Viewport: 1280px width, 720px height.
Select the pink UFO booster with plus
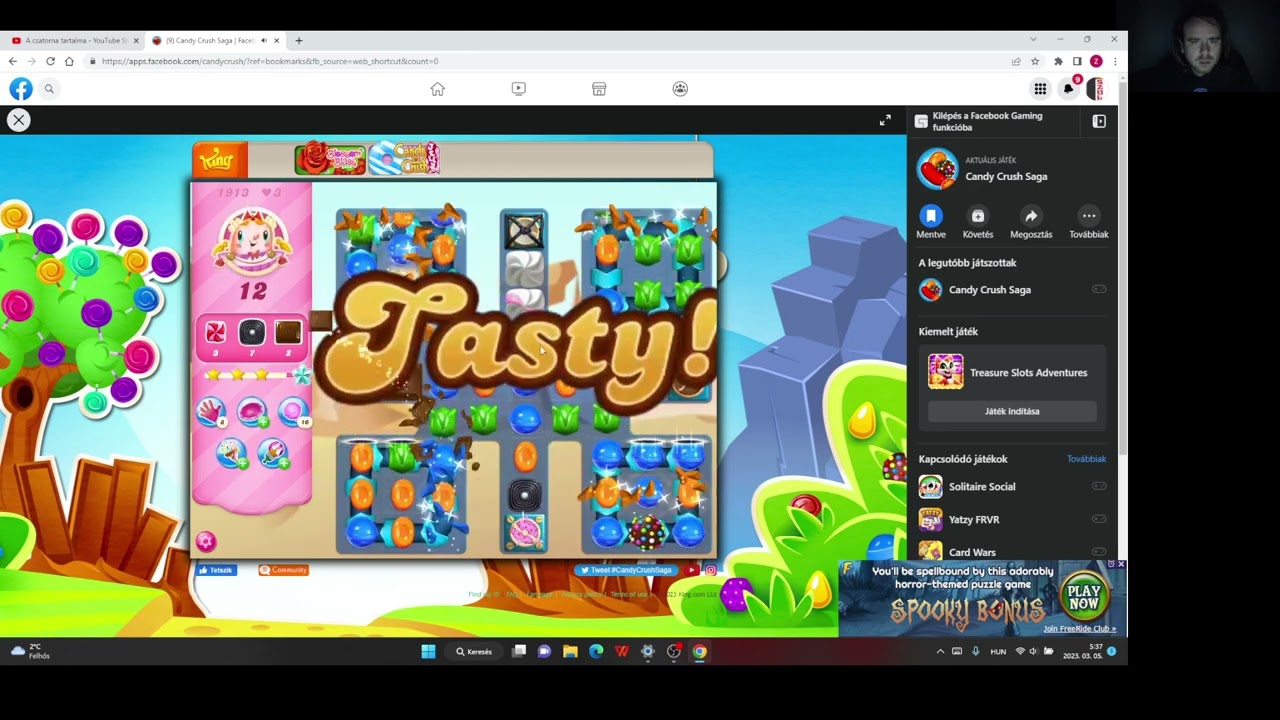click(x=251, y=411)
